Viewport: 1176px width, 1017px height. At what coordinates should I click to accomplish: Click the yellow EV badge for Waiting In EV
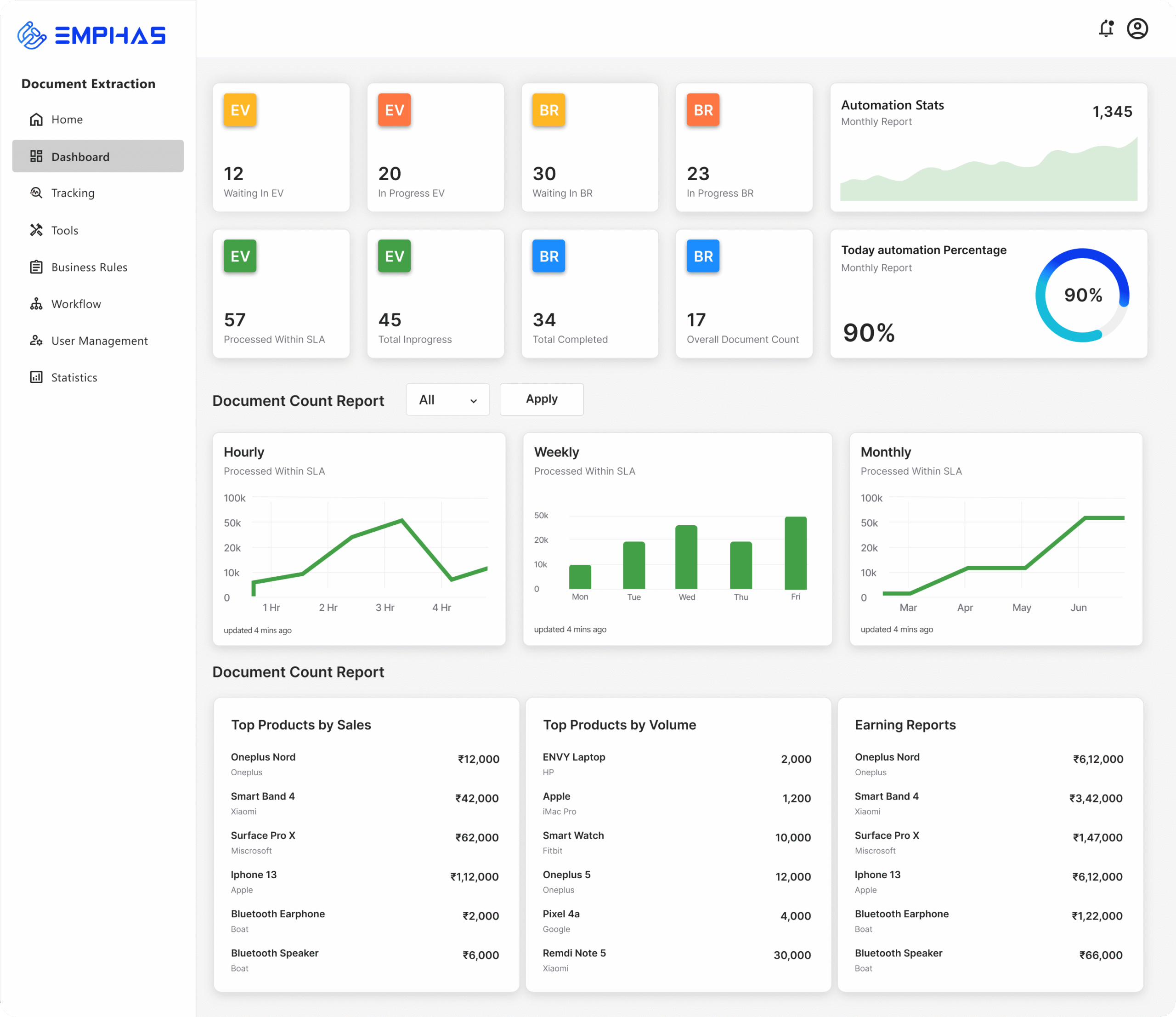[240, 109]
